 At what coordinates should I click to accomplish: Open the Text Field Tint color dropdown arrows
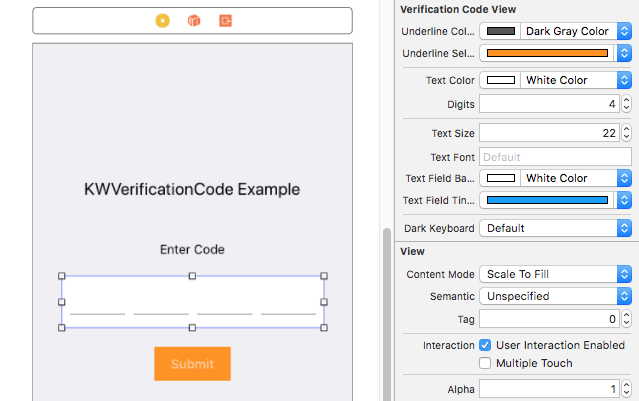coord(624,200)
